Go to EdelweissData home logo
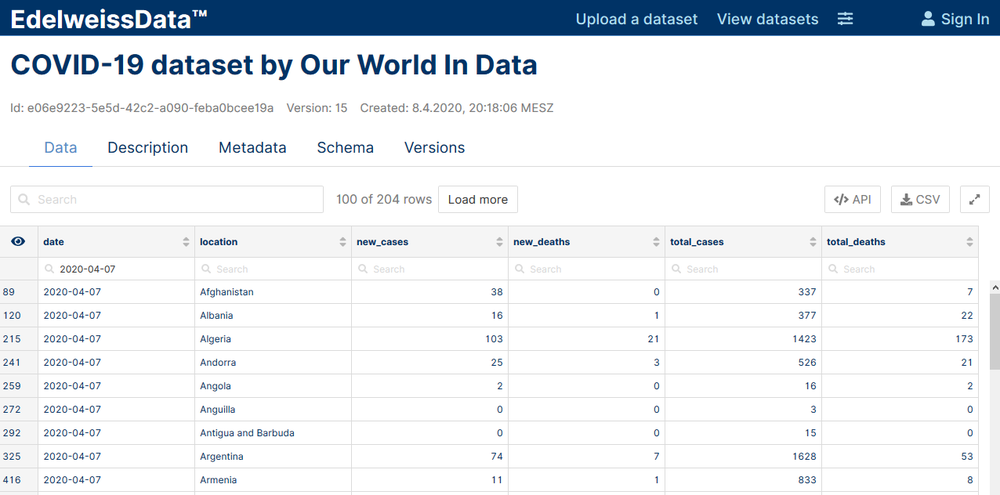 [109, 19]
